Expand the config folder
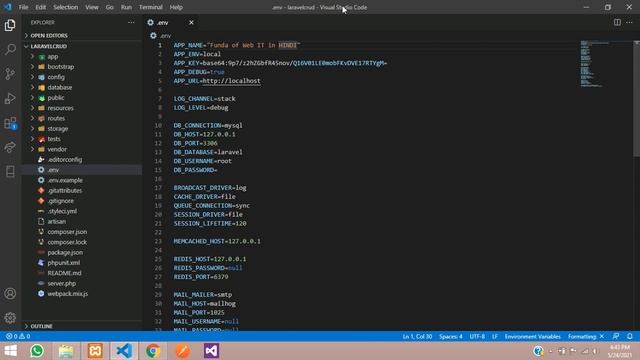Image resolution: width=640 pixels, height=360 pixels. [x=82, y=77]
